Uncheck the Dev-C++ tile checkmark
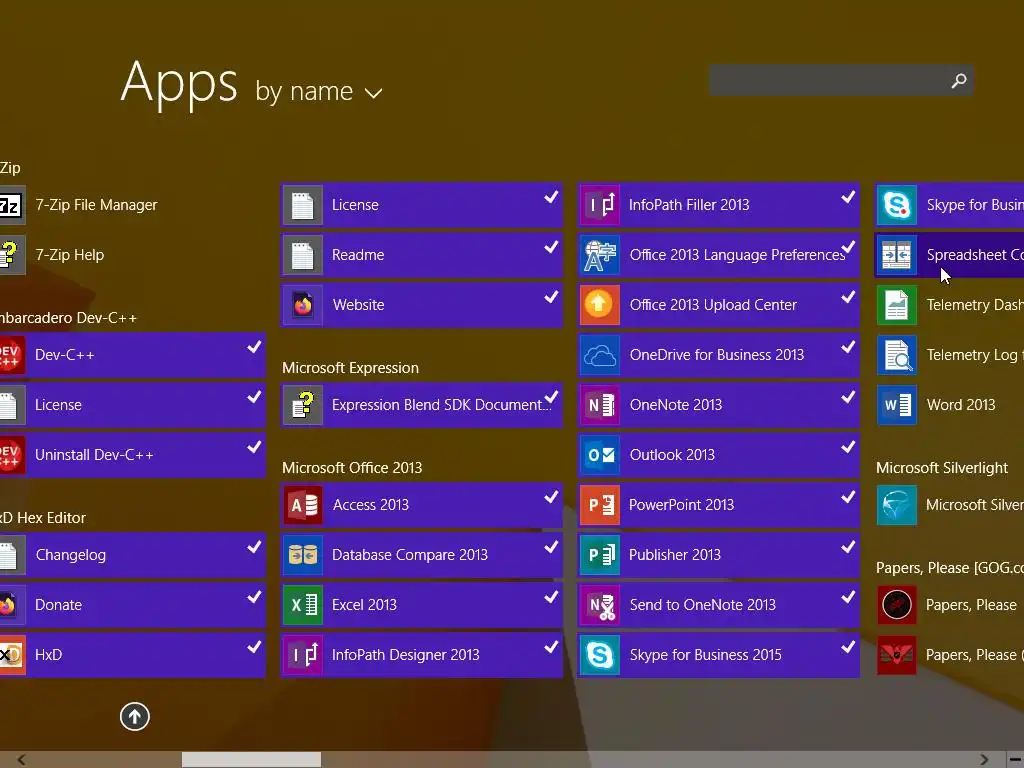This screenshot has height=768, width=1024. [254, 347]
